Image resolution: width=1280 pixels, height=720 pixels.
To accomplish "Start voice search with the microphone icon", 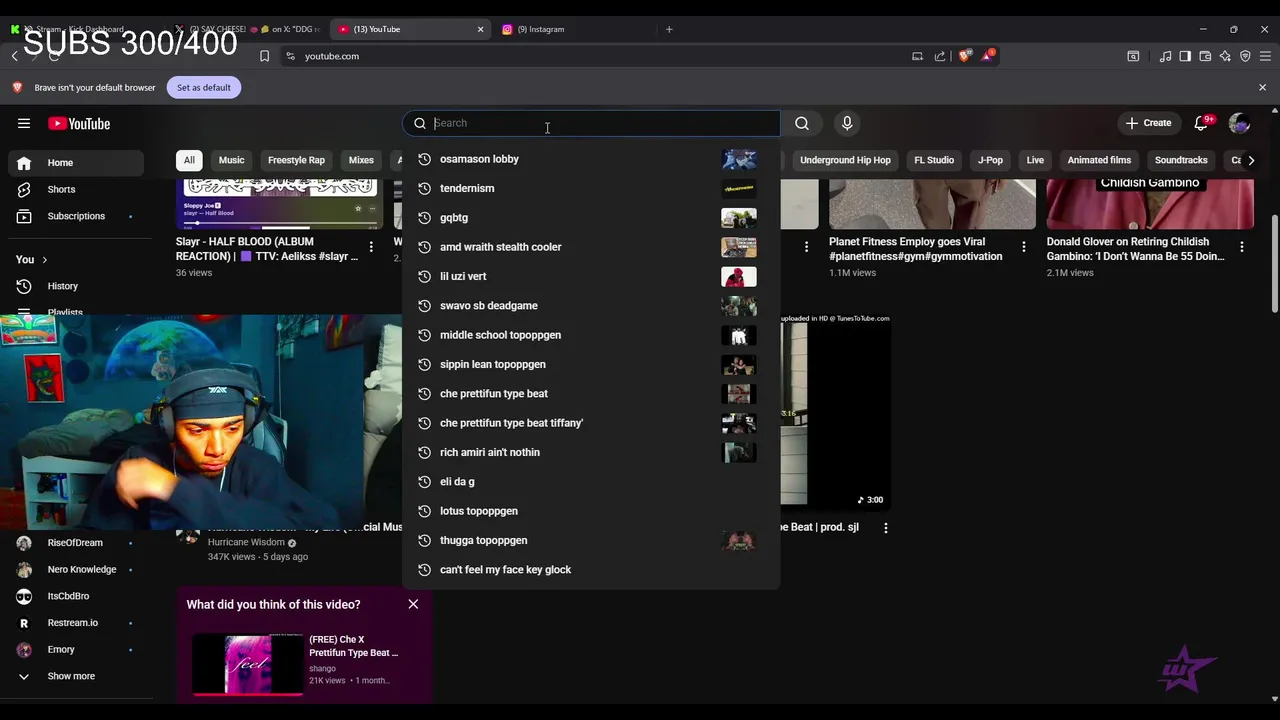I will coord(847,123).
